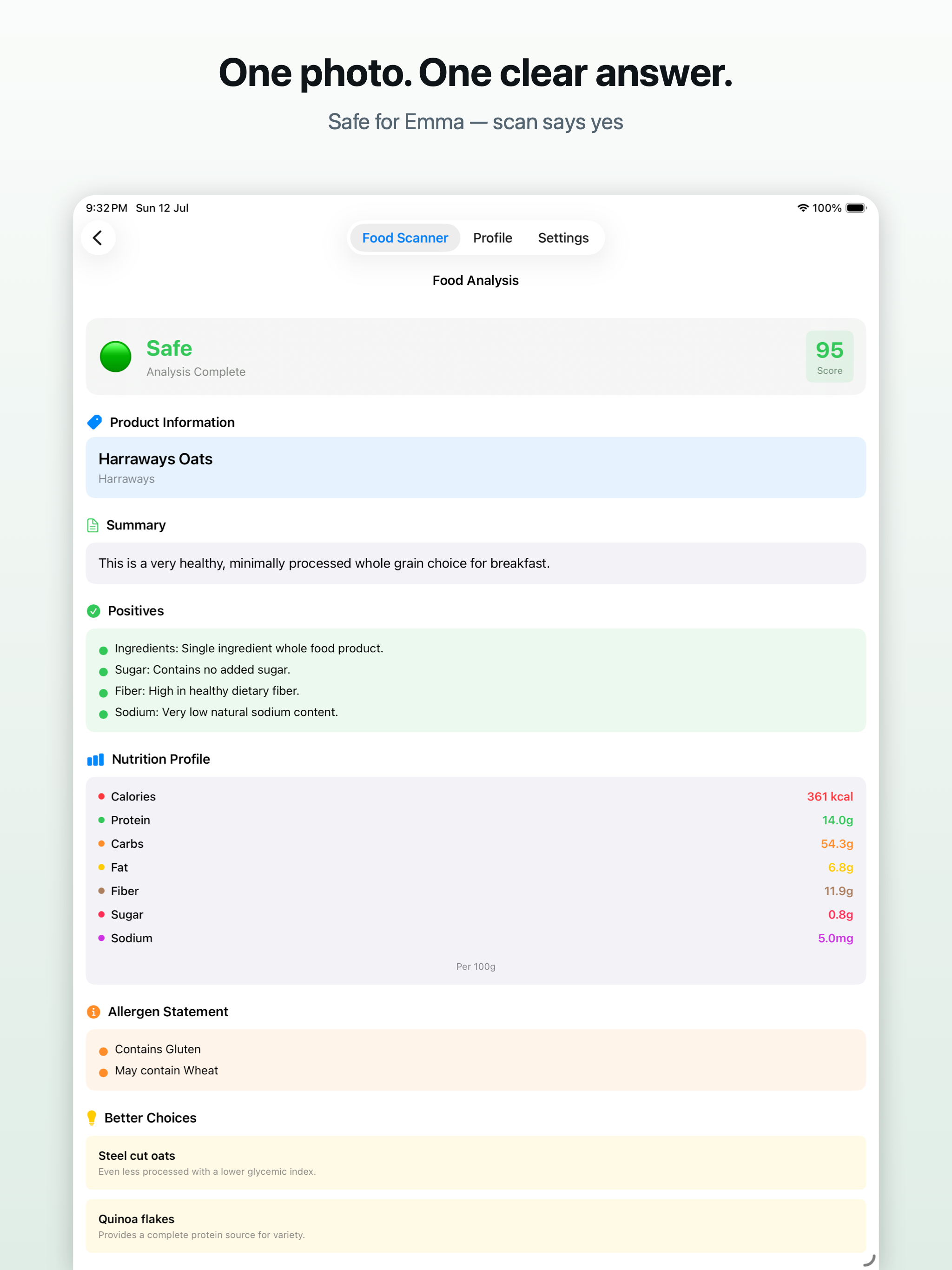Click 'Ingredients: Single ingredient whole food product.' line
This screenshot has width=952, height=1270.
point(249,648)
